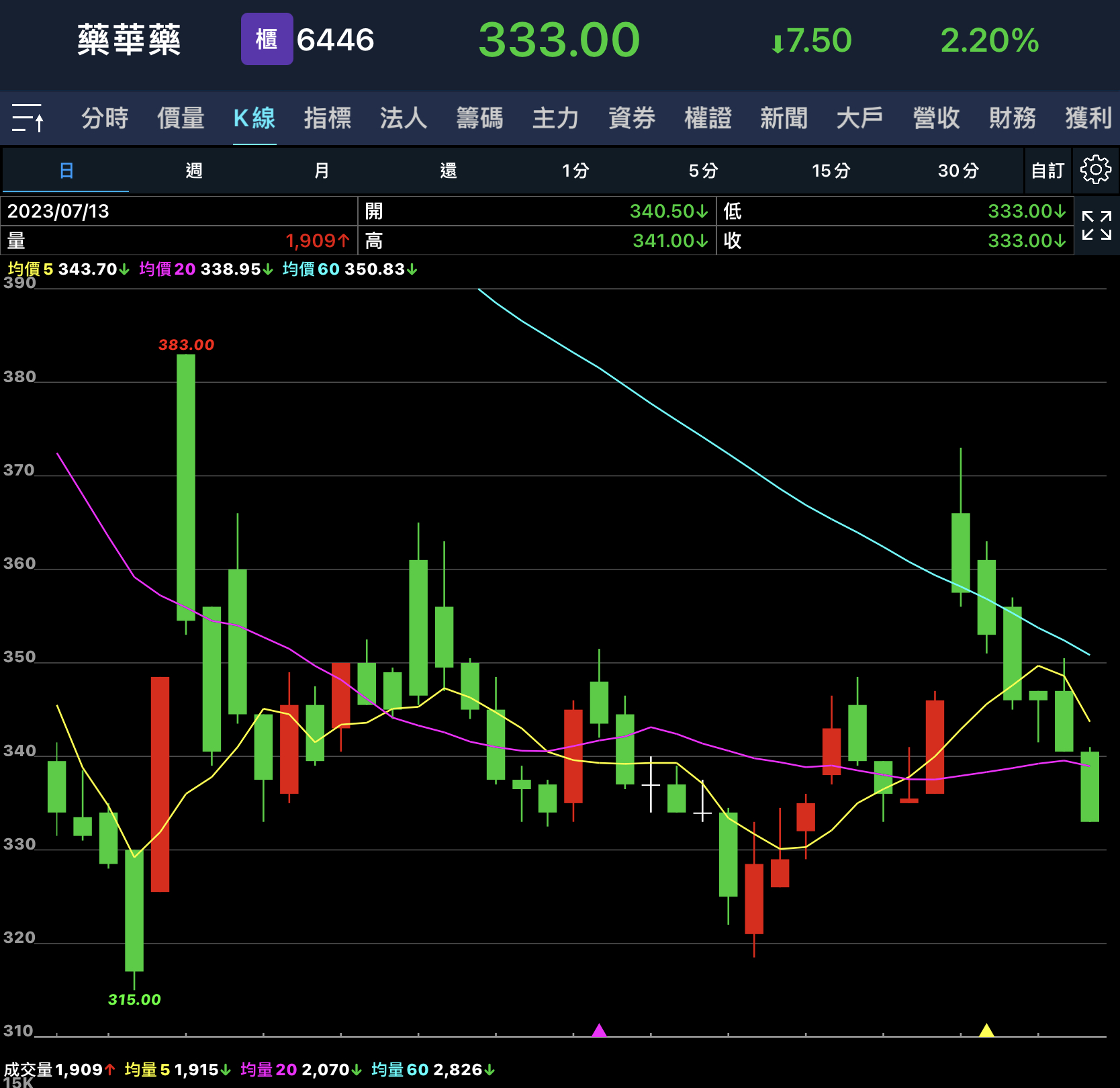Open the 權證 tab
The image size is (1120, 1088).
coord(708,118)
